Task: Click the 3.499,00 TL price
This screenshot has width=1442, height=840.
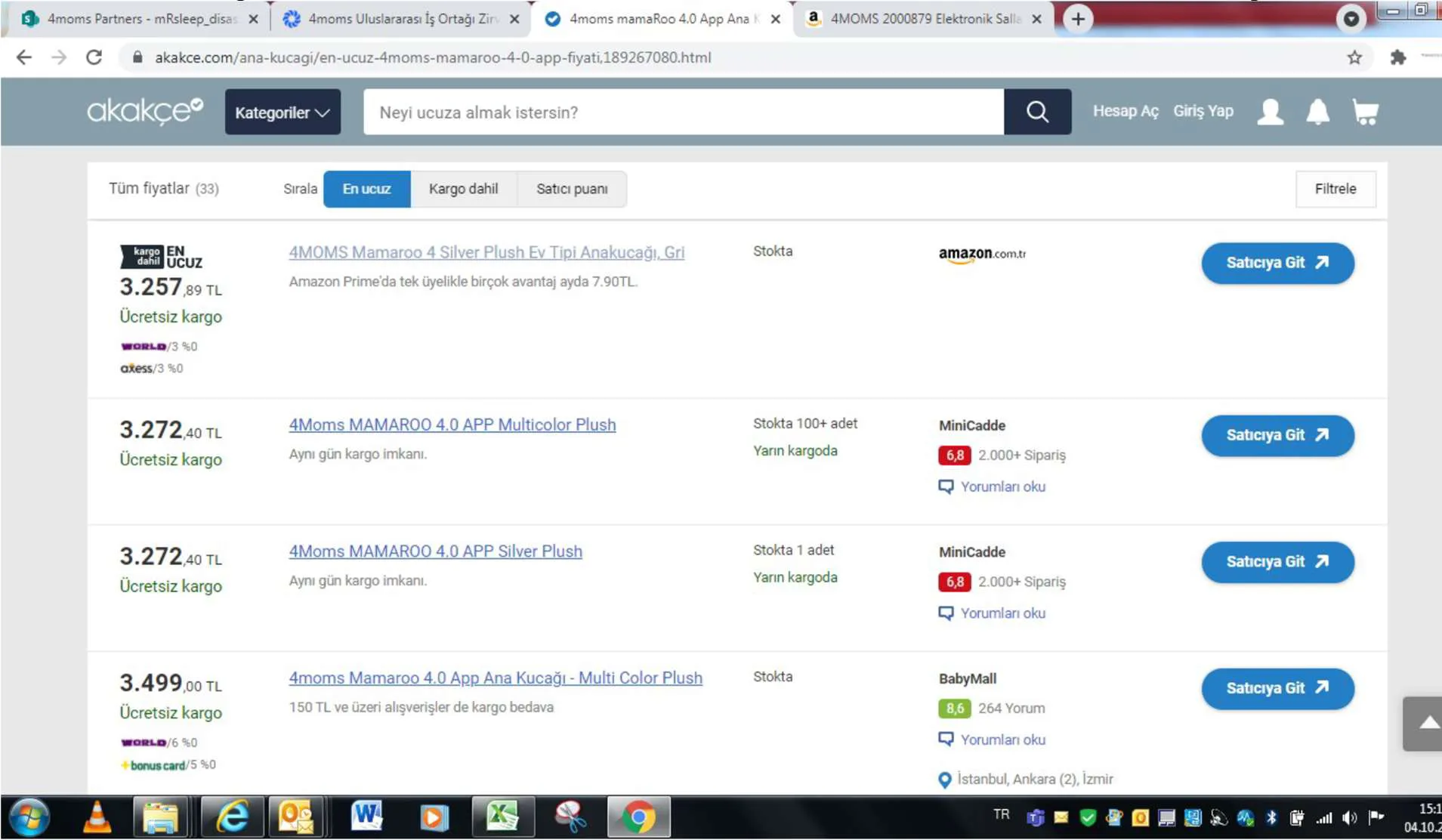Action: click(171, 683)
